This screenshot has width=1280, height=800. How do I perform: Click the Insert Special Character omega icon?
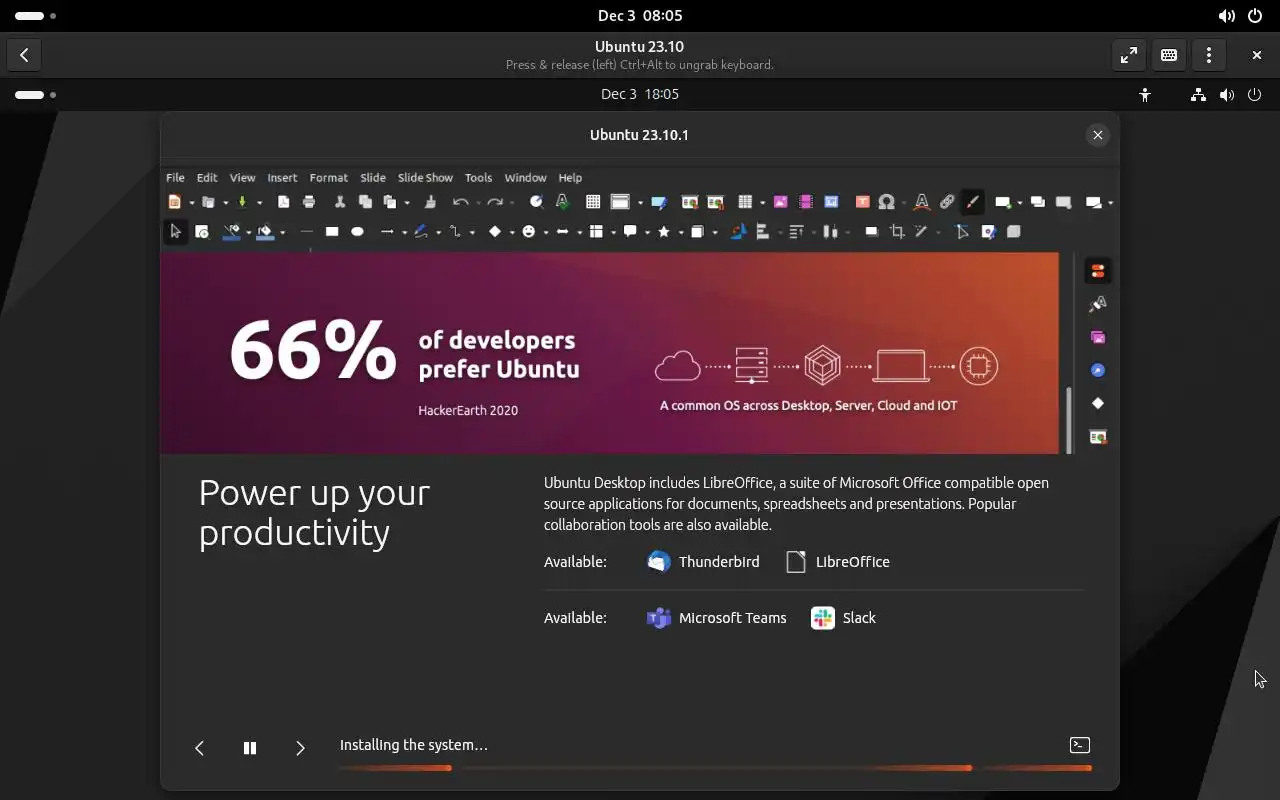[x=886, y=202]
